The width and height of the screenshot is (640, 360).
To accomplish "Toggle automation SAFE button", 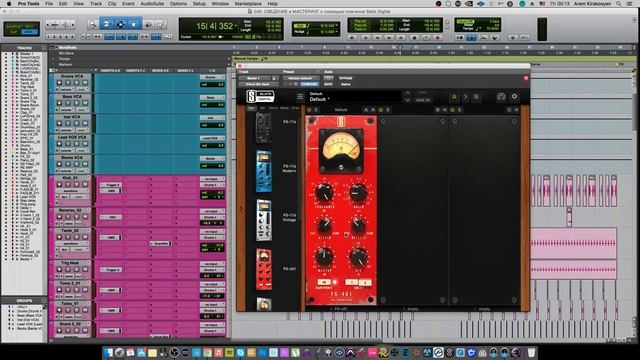I will point(328,84).
